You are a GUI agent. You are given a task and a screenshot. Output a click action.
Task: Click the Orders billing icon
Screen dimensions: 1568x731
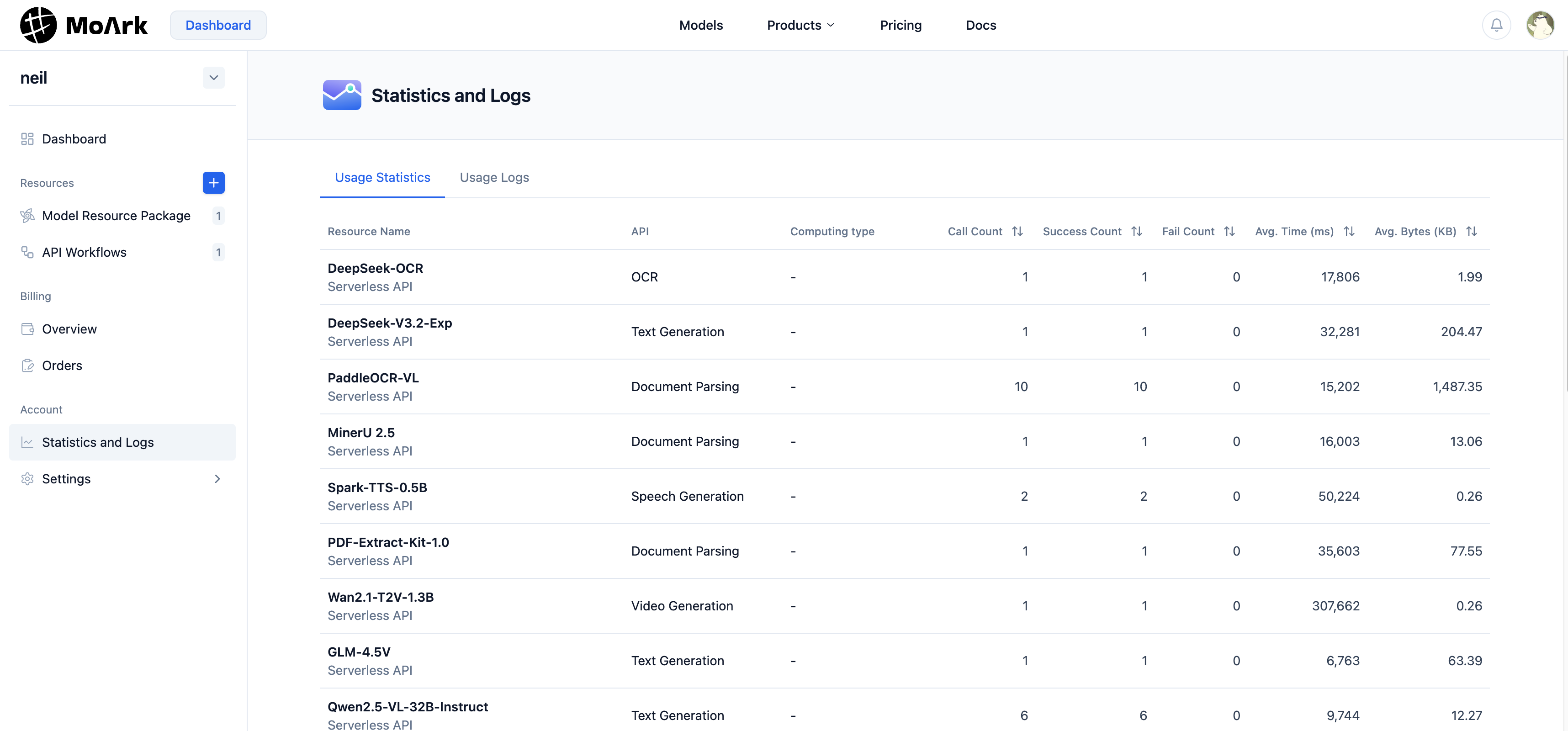coord(27,366)
